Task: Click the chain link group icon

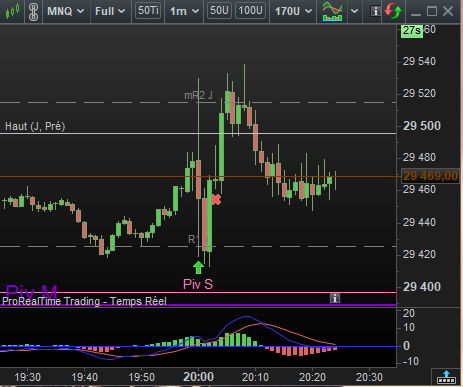Action: click(x=33, y=12)
